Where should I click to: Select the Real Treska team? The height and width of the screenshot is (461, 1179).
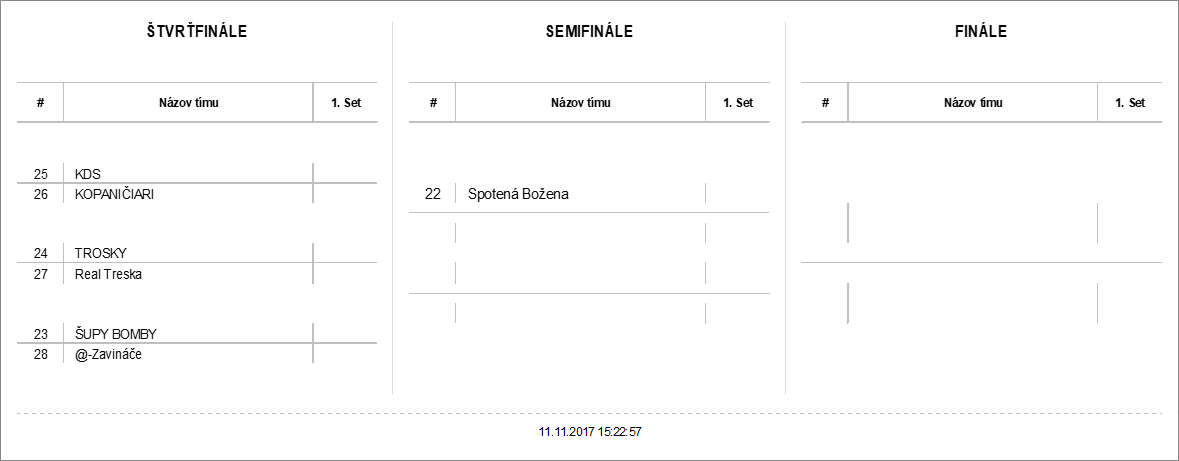click(108, 273)
